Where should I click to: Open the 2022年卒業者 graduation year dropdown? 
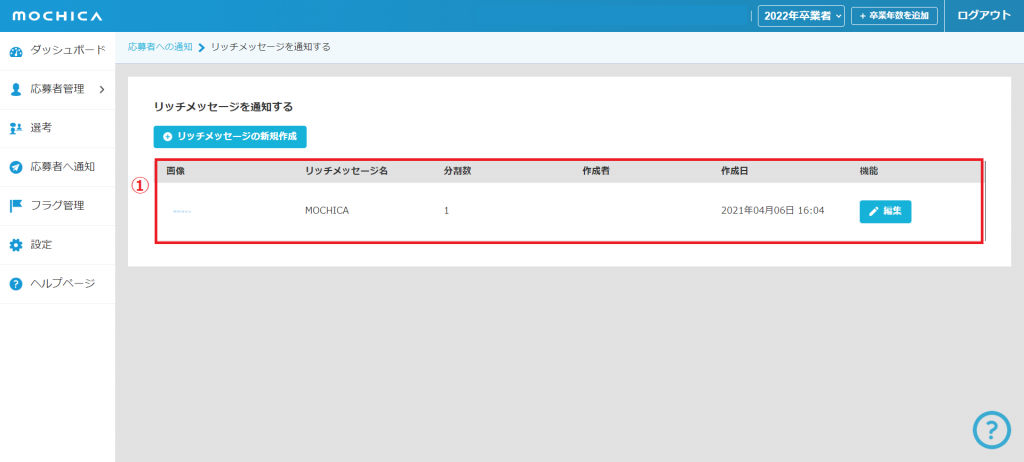pyautogui.click(x=801, y=16)
